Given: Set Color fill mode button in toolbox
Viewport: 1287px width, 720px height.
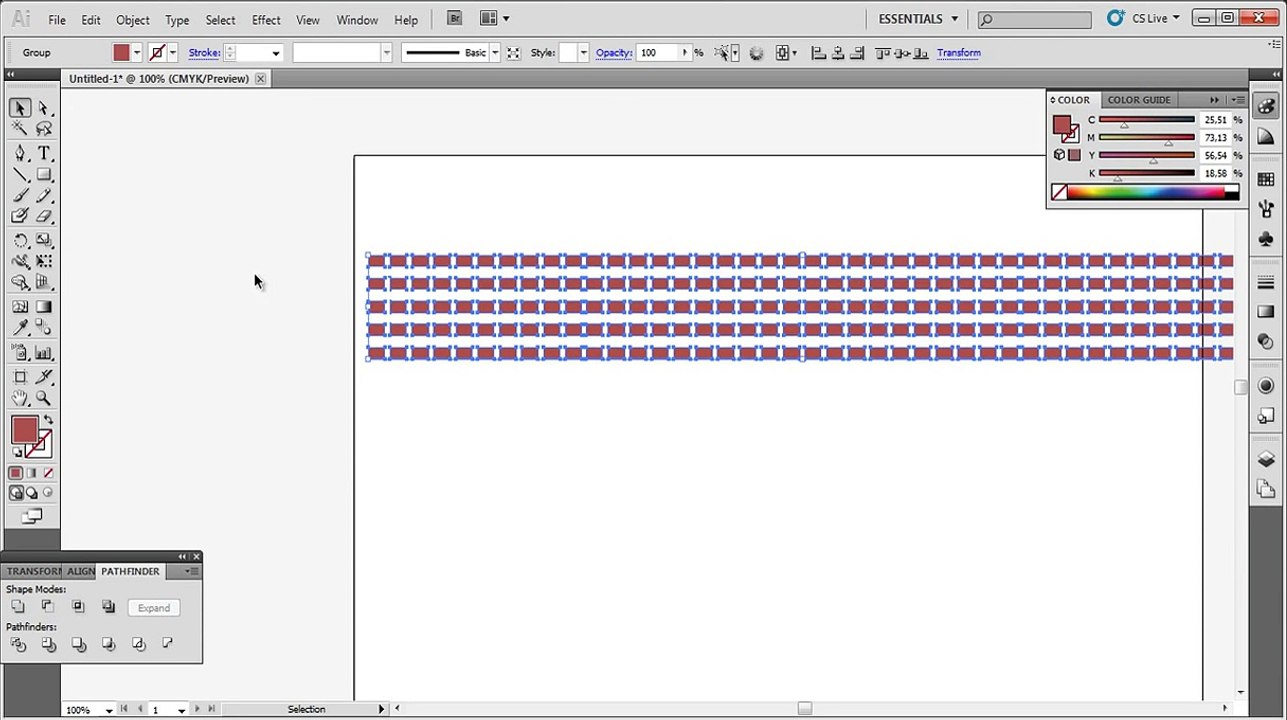Looking at the screenshot, I should coord(16,473).
